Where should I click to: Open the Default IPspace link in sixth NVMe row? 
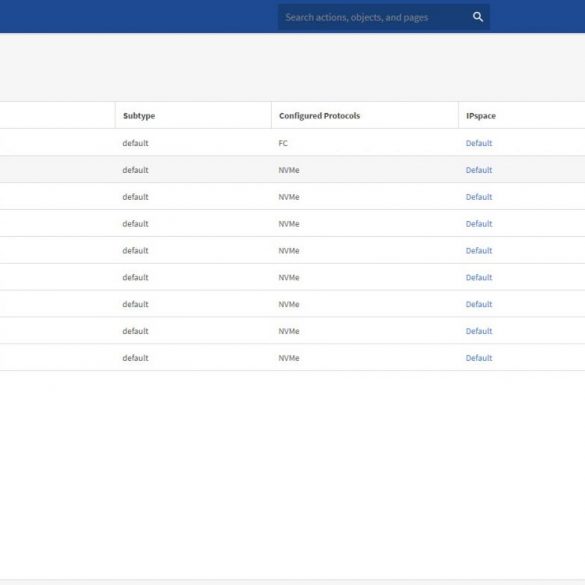tap(479, 304)
